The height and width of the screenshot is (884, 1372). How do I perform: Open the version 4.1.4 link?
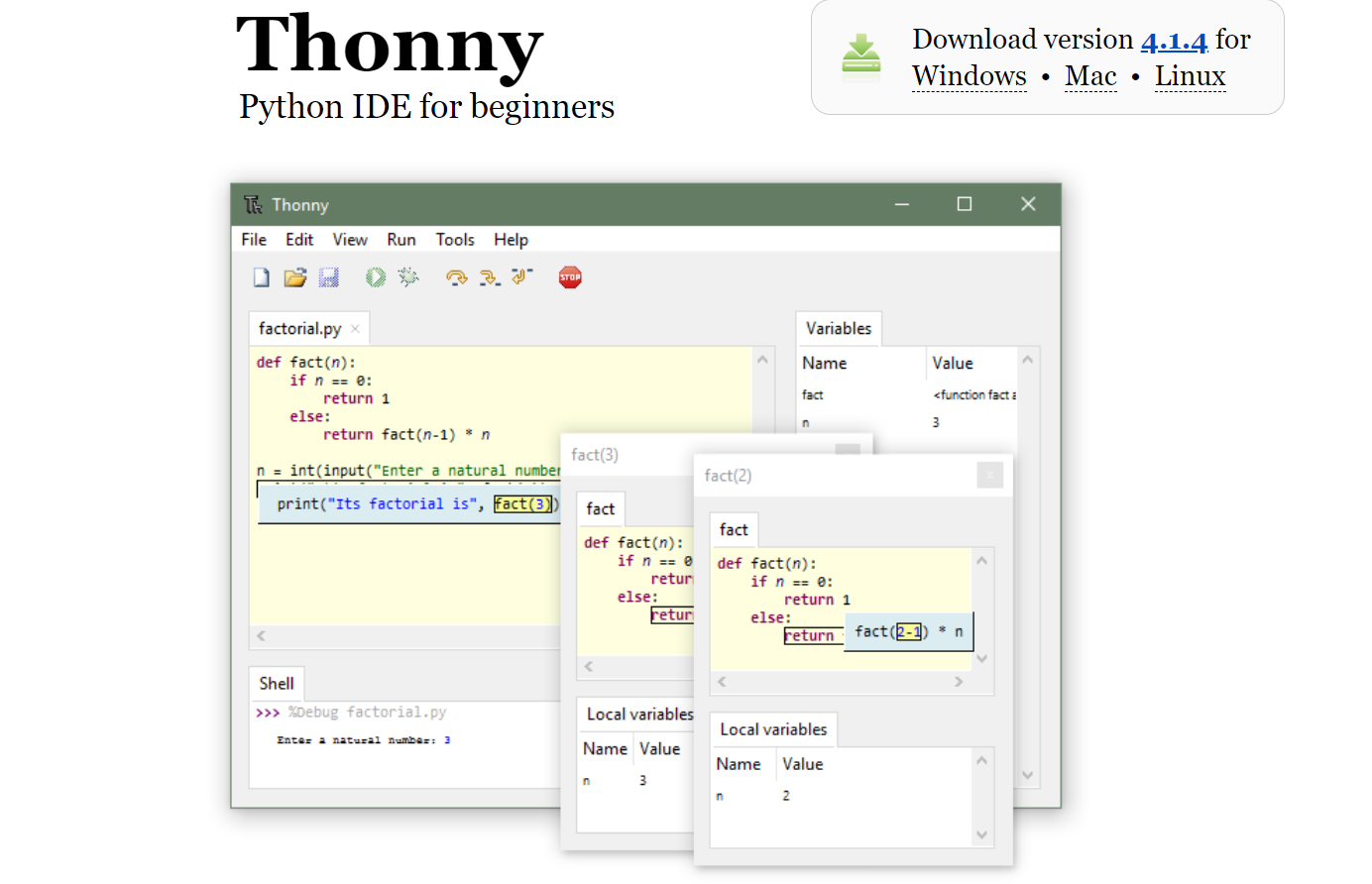click(1174, 41)
